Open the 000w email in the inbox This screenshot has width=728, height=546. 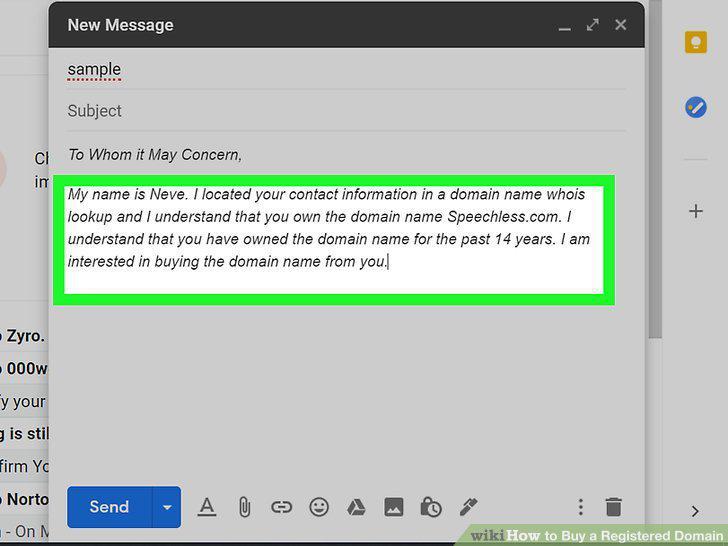click(24, 369)
